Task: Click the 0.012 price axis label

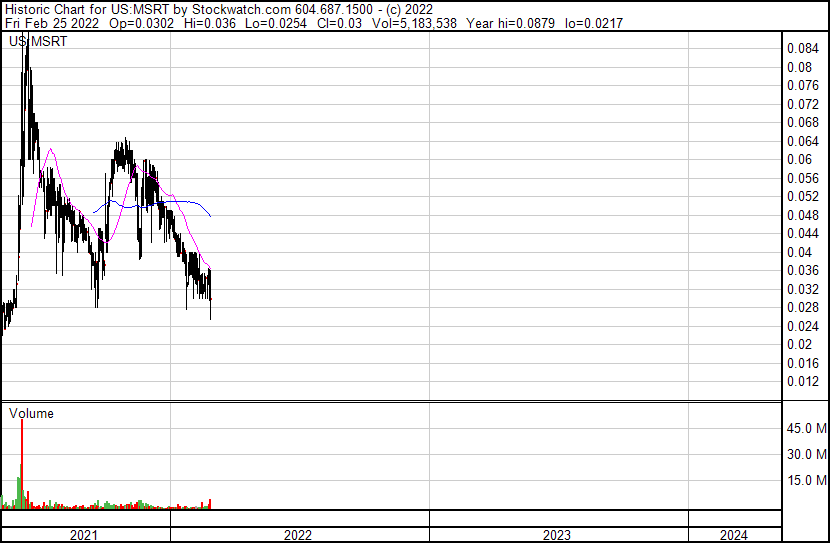Action: 803,382
